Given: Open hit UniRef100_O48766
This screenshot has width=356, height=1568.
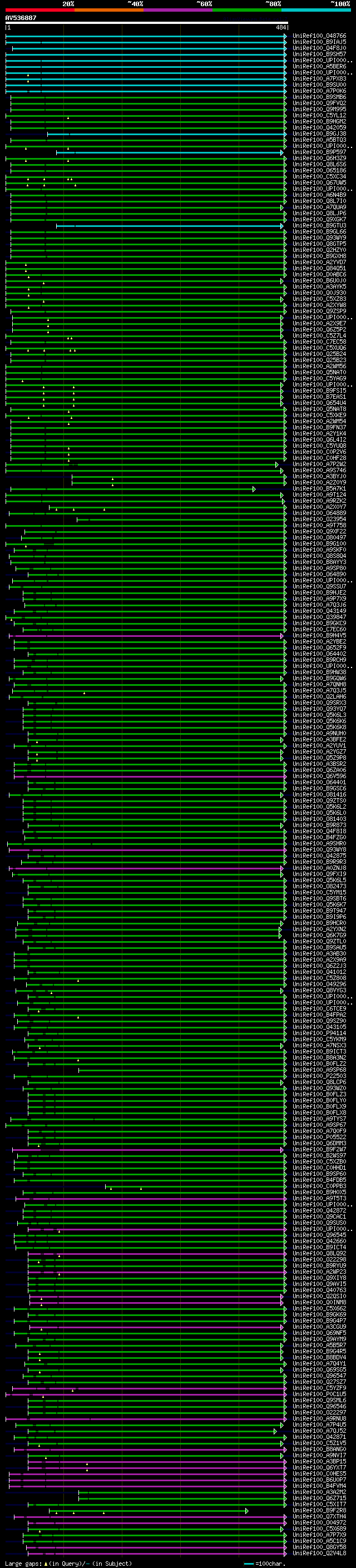Looking at the screenshot, I should click(319, 36).
